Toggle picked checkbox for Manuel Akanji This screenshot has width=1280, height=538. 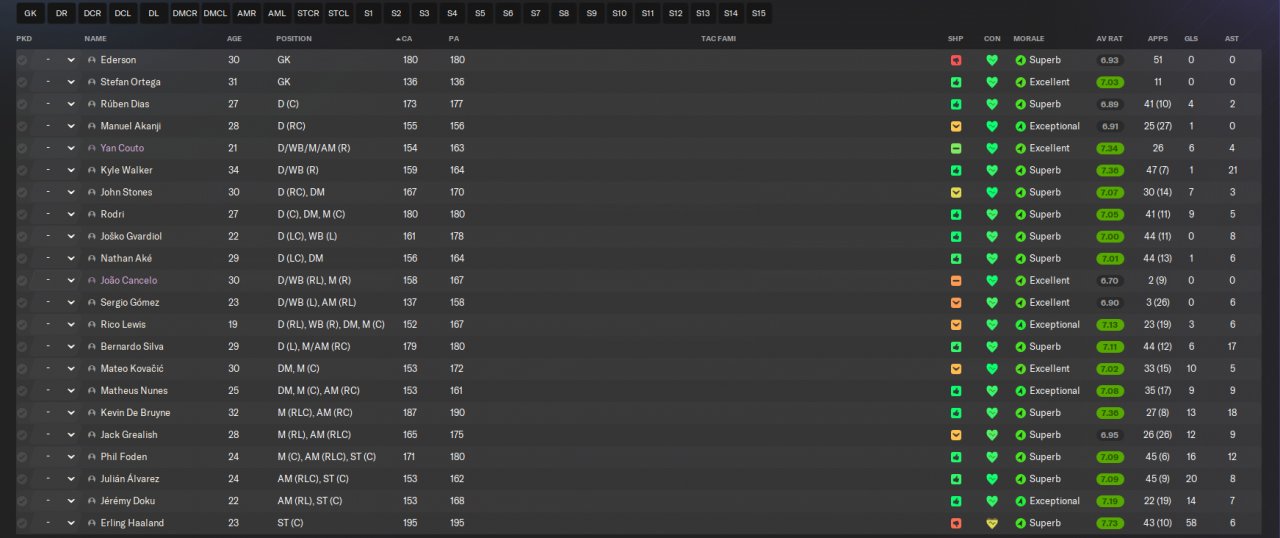point(22,126)
